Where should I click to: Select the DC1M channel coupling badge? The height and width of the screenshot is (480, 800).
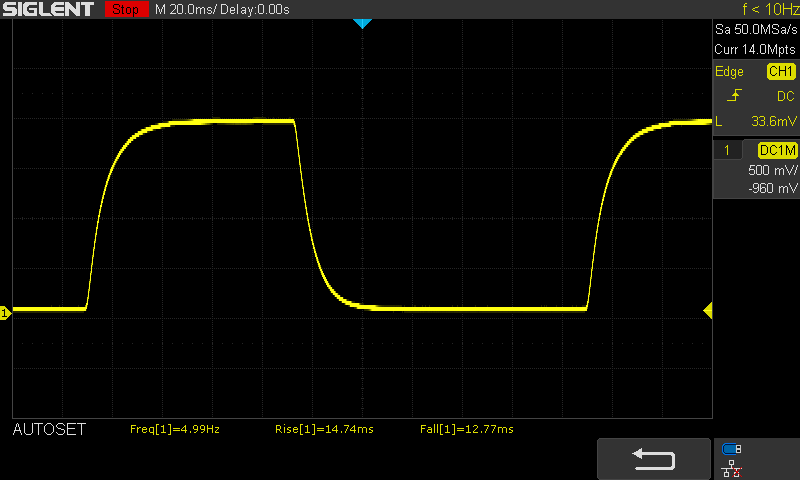[x=777, y=150]
